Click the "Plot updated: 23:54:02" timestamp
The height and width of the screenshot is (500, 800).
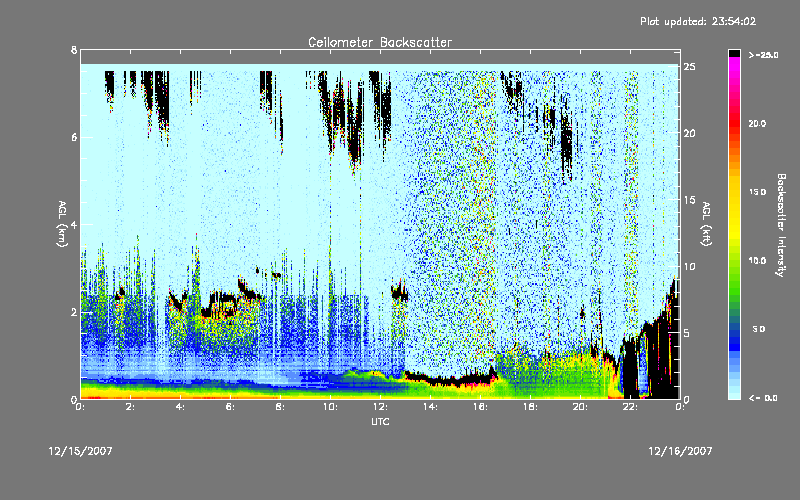[698, 21]
